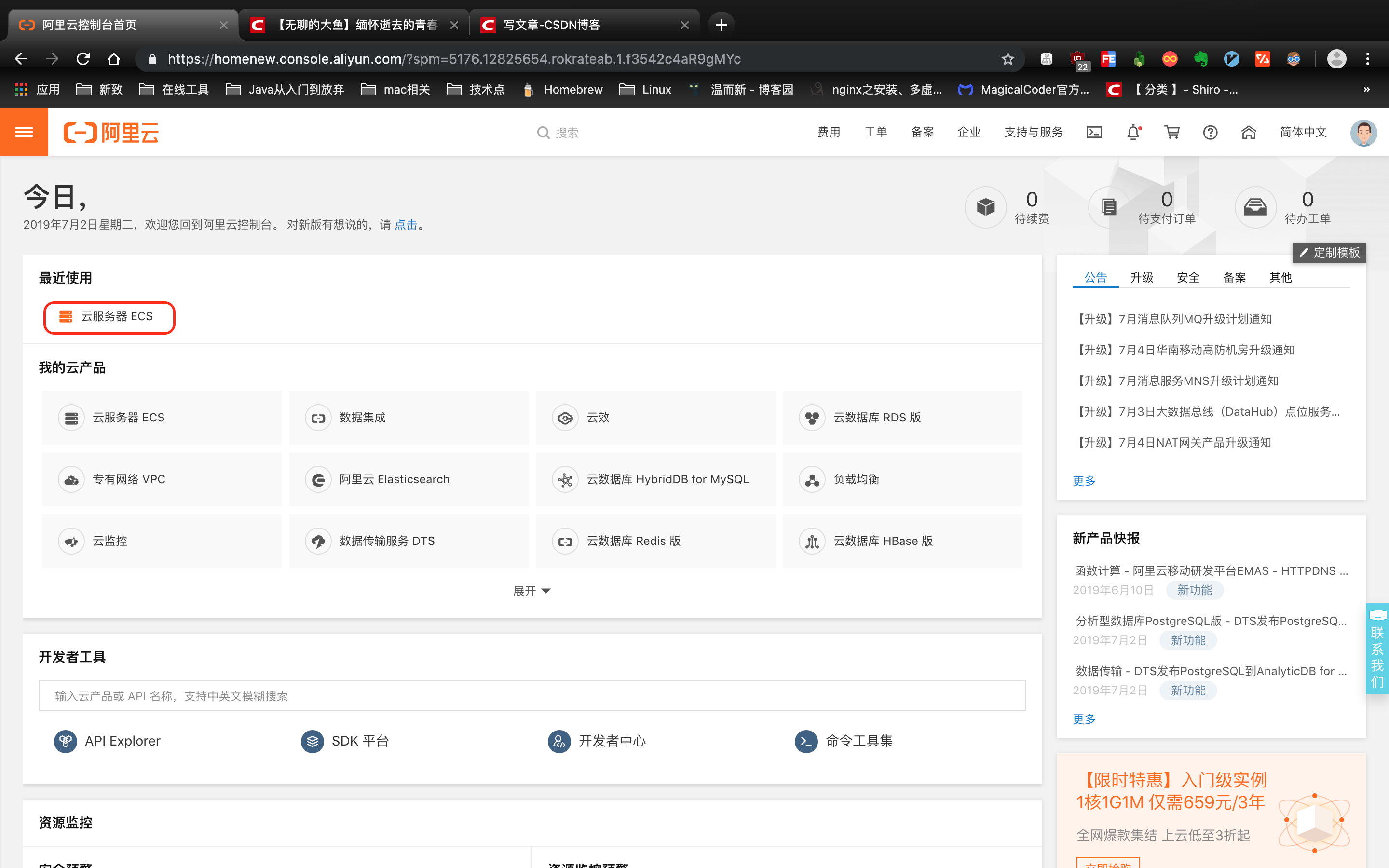Click the 定制模板 button
Screen dimensions: 1389x868
click(x=1329, y=253)
